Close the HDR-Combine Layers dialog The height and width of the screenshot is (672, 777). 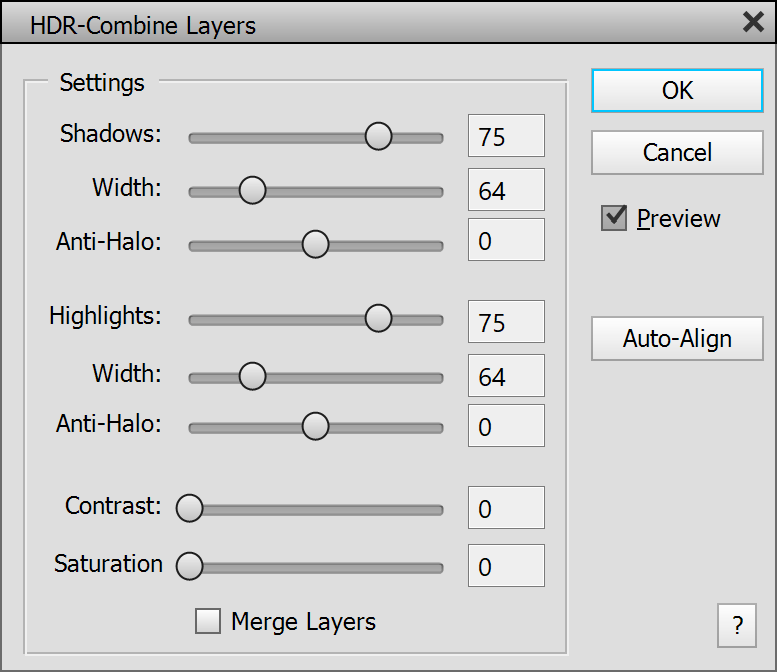[753, 23]
